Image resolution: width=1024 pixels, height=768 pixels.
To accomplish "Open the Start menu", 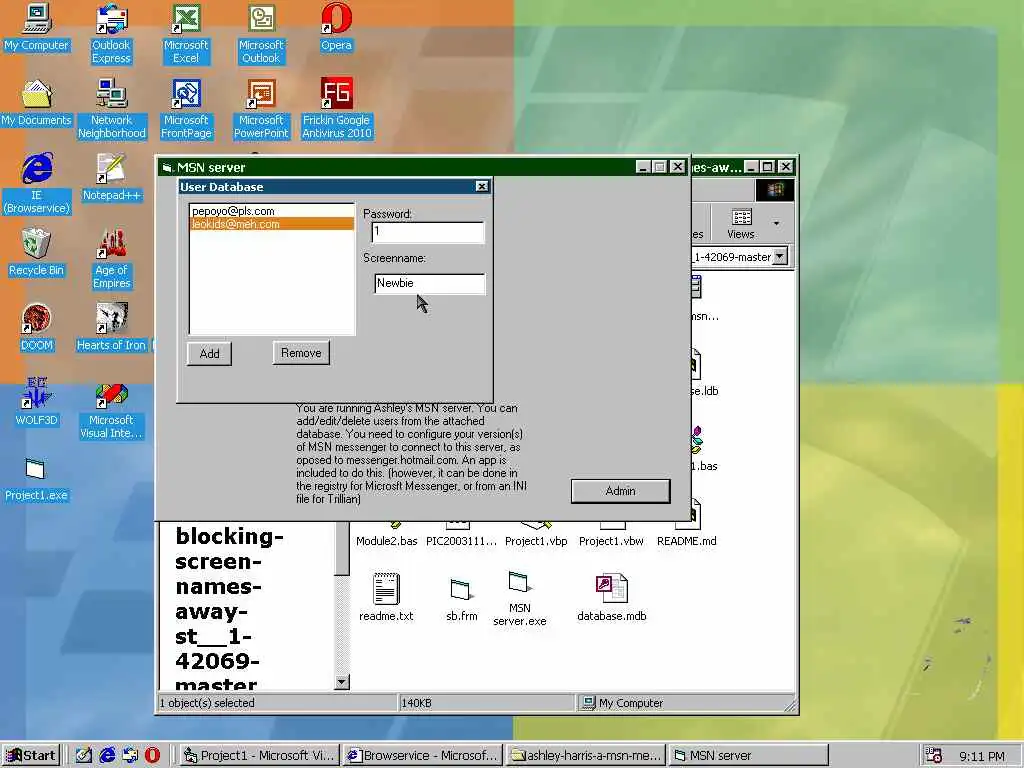I will point(31,755).
